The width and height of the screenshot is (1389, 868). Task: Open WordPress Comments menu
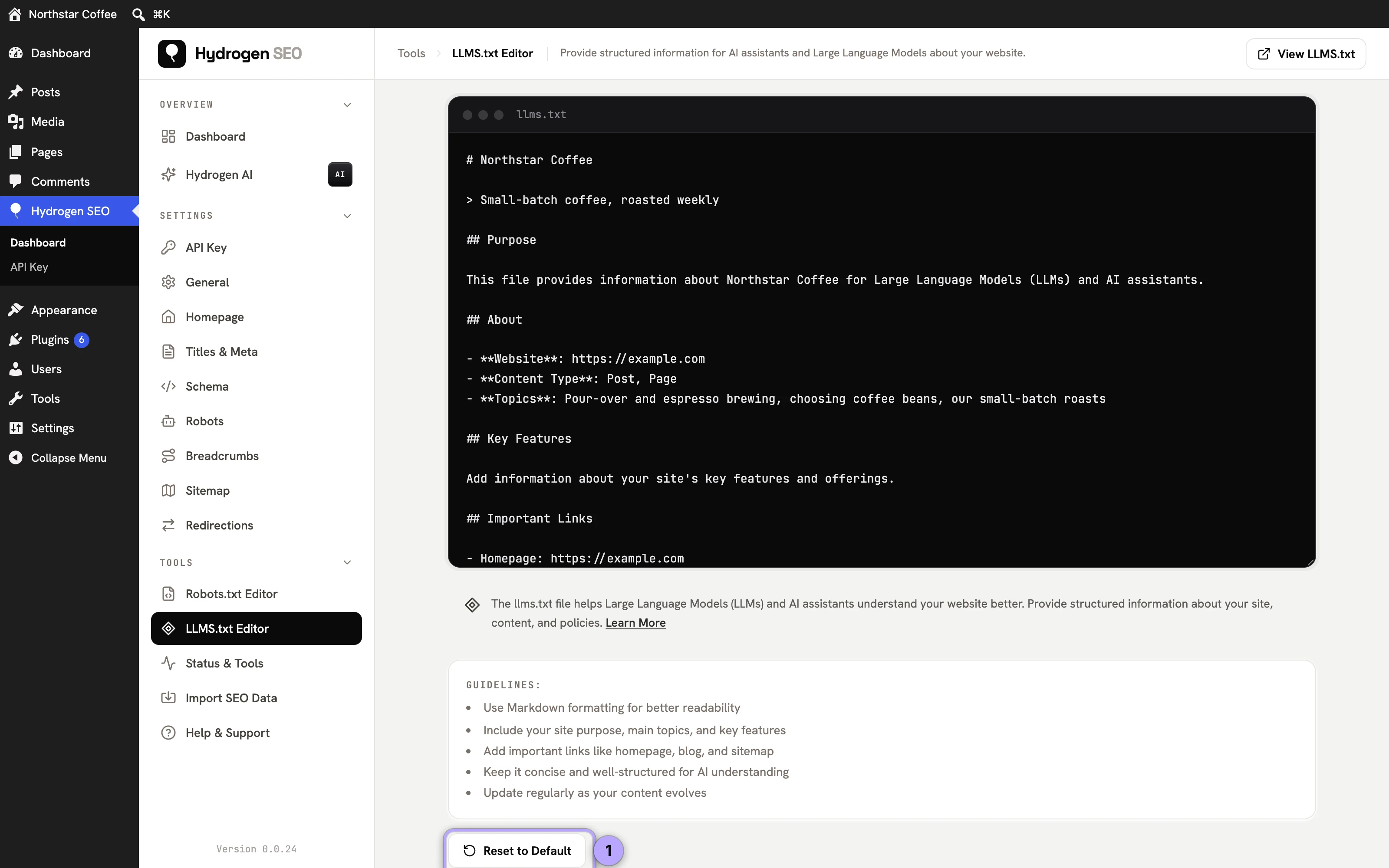69,181
